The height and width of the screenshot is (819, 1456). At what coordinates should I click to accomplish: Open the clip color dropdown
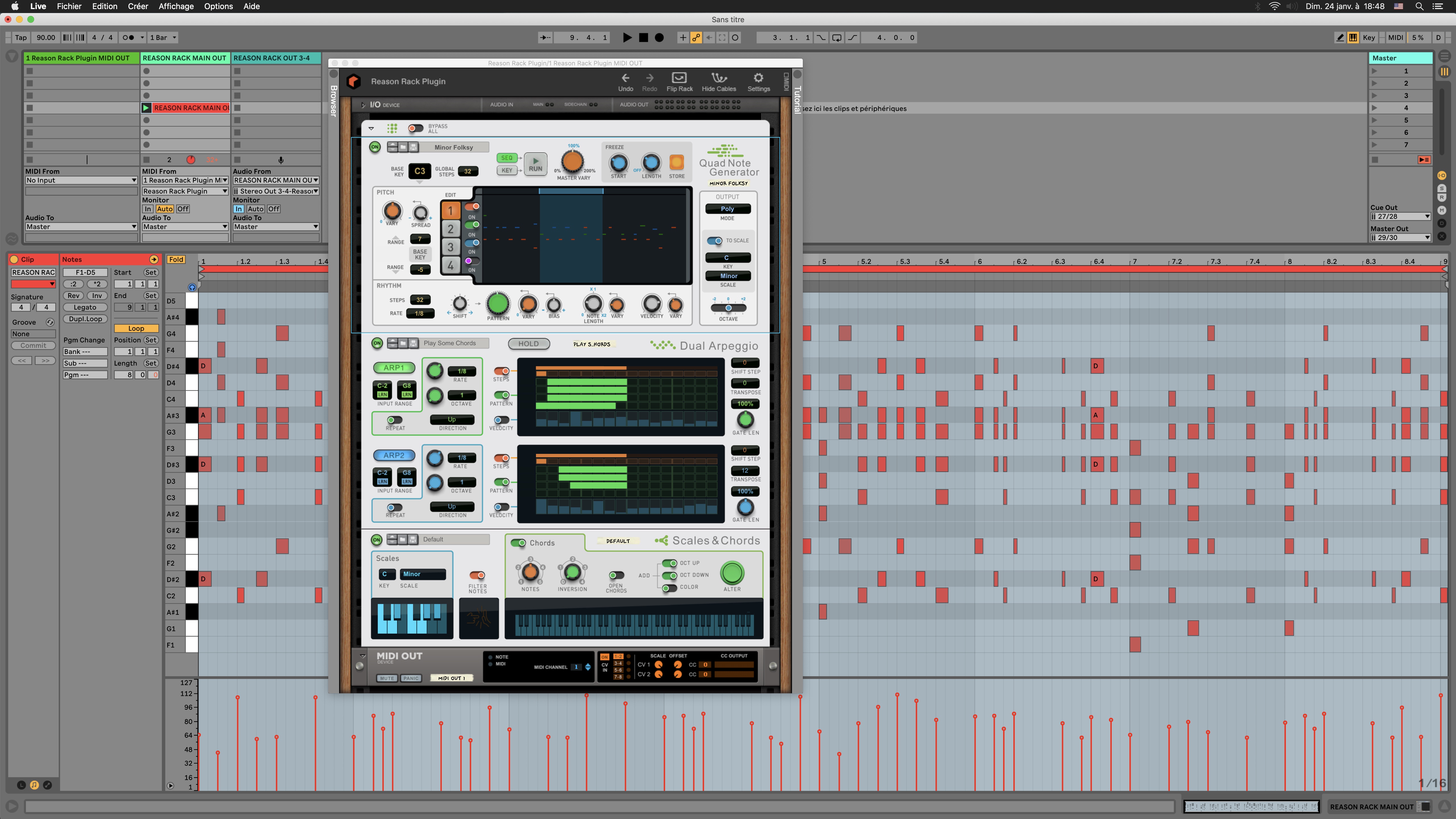33,284
